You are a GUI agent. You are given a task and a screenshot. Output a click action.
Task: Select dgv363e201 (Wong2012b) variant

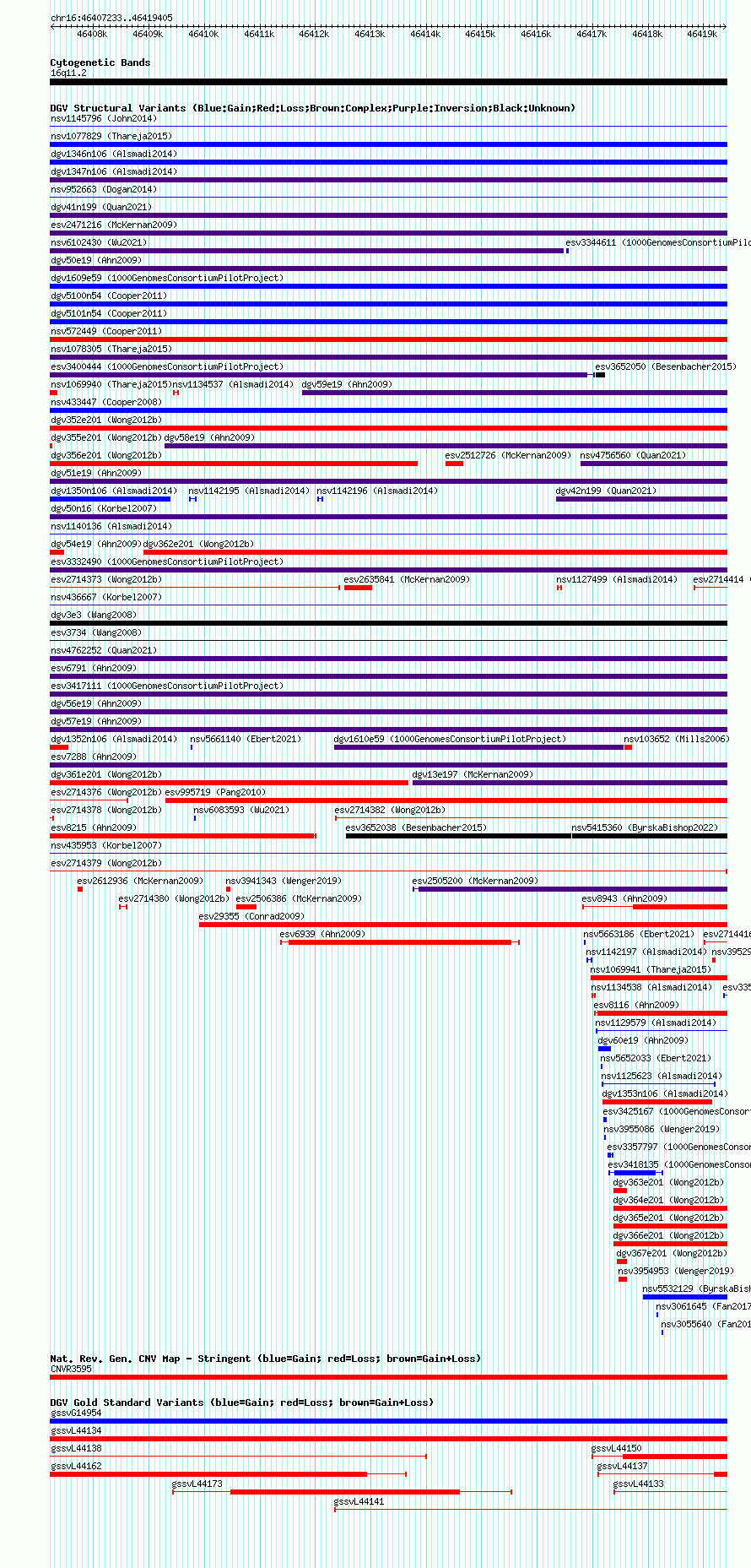668,1182
